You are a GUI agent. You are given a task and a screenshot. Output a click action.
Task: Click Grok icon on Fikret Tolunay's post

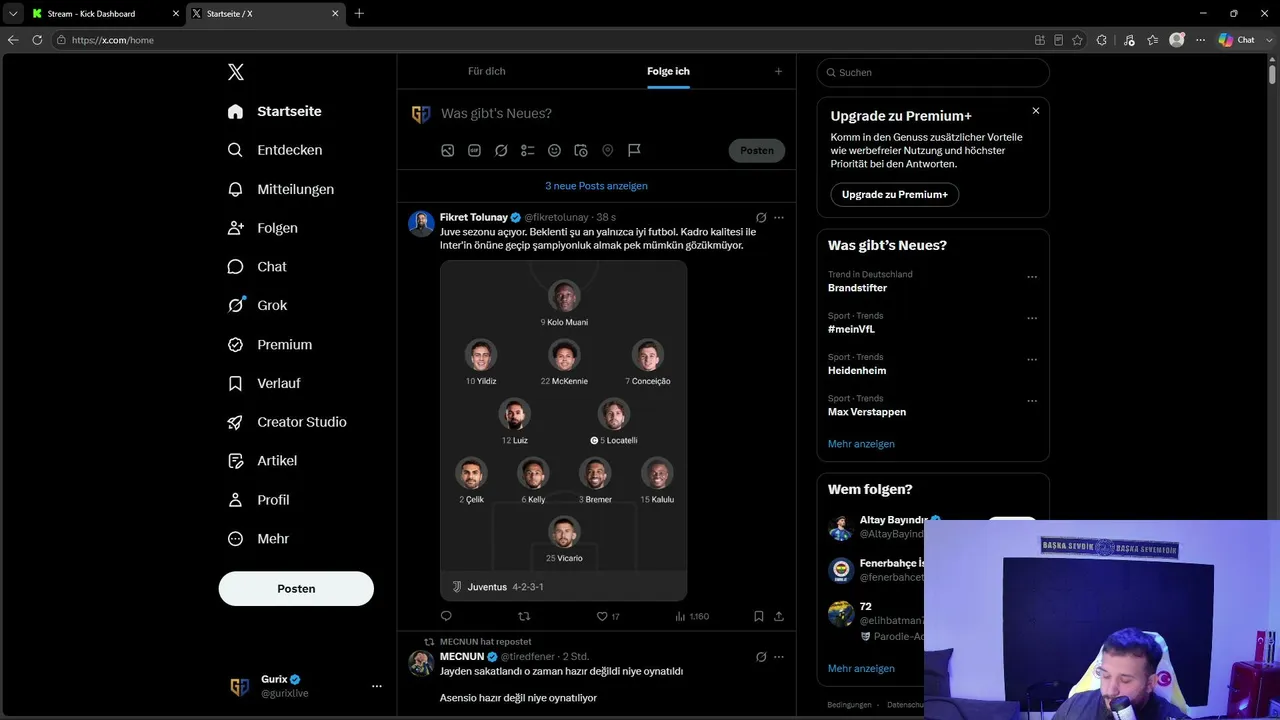pyautogui.click(x=761, y=217)
